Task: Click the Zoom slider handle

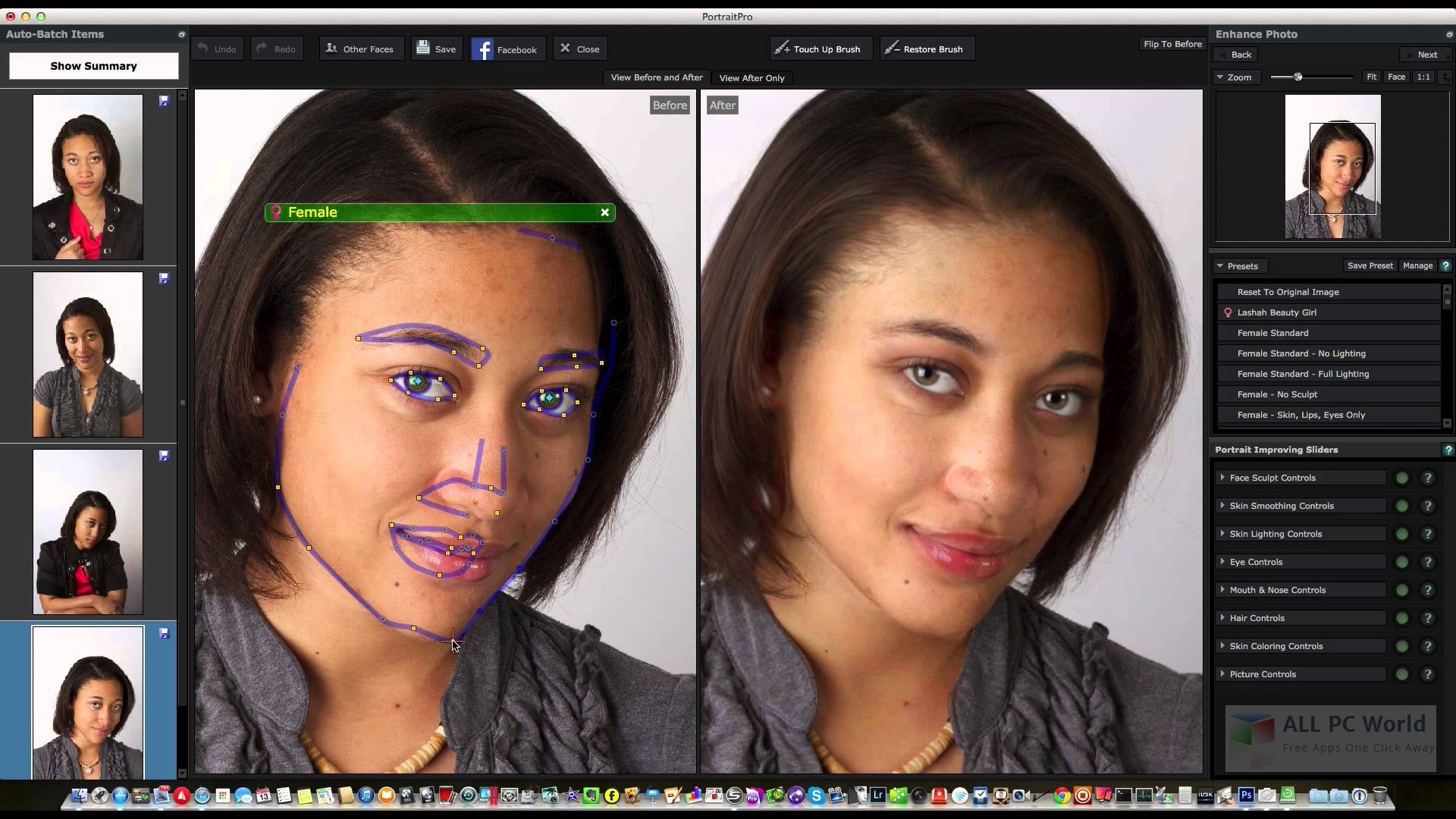Action: click(x=1298, y=77)
